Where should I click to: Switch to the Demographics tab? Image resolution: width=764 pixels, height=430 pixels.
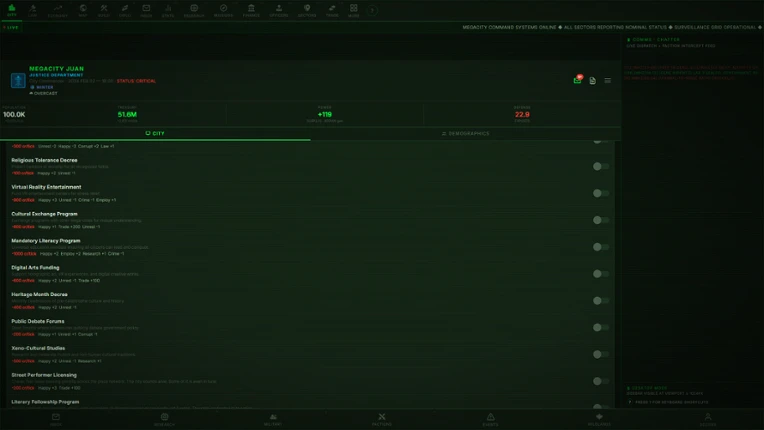[x=465, y=133]
